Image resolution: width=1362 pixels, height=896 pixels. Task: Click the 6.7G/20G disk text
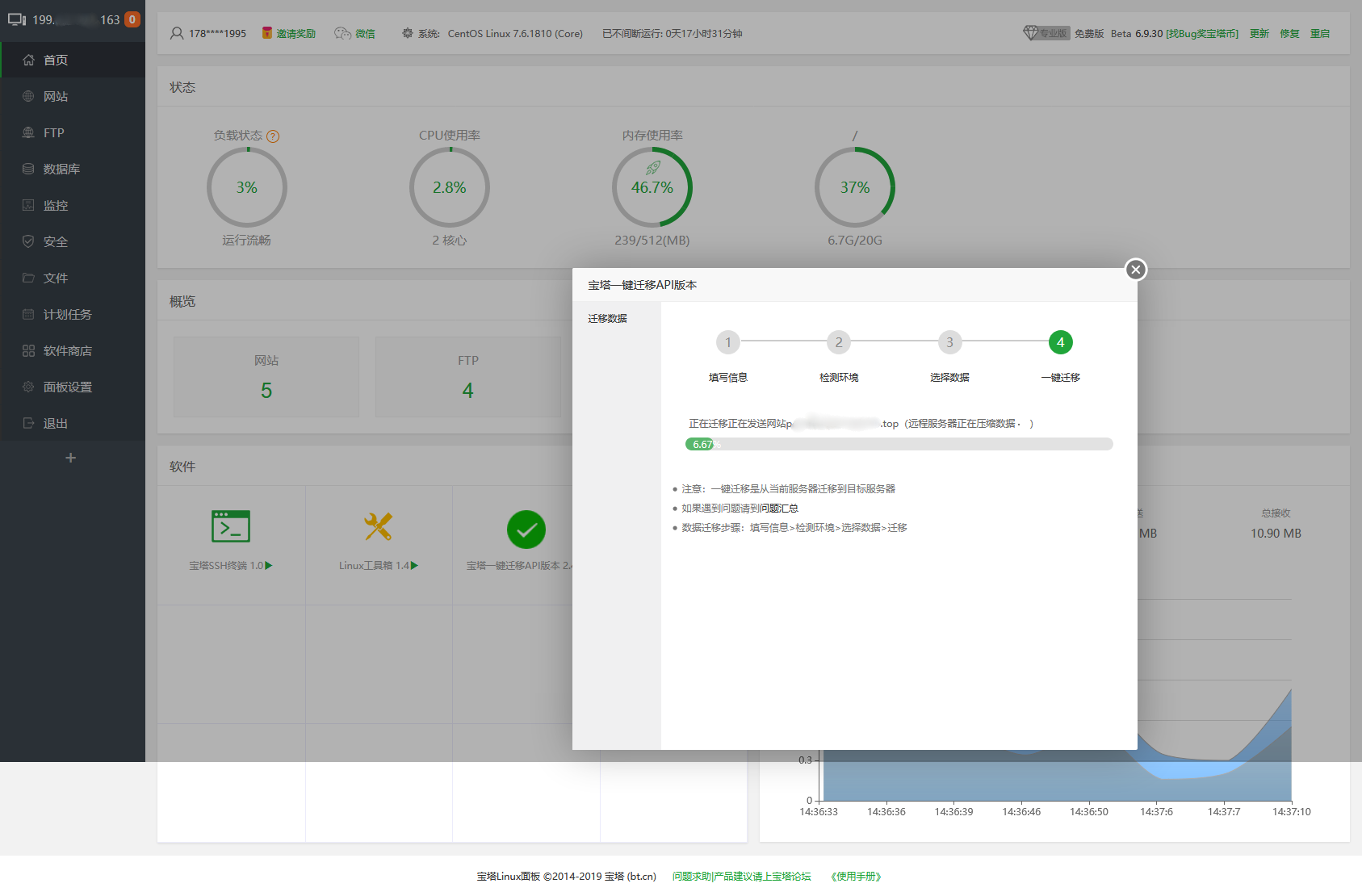pos(855,241)
